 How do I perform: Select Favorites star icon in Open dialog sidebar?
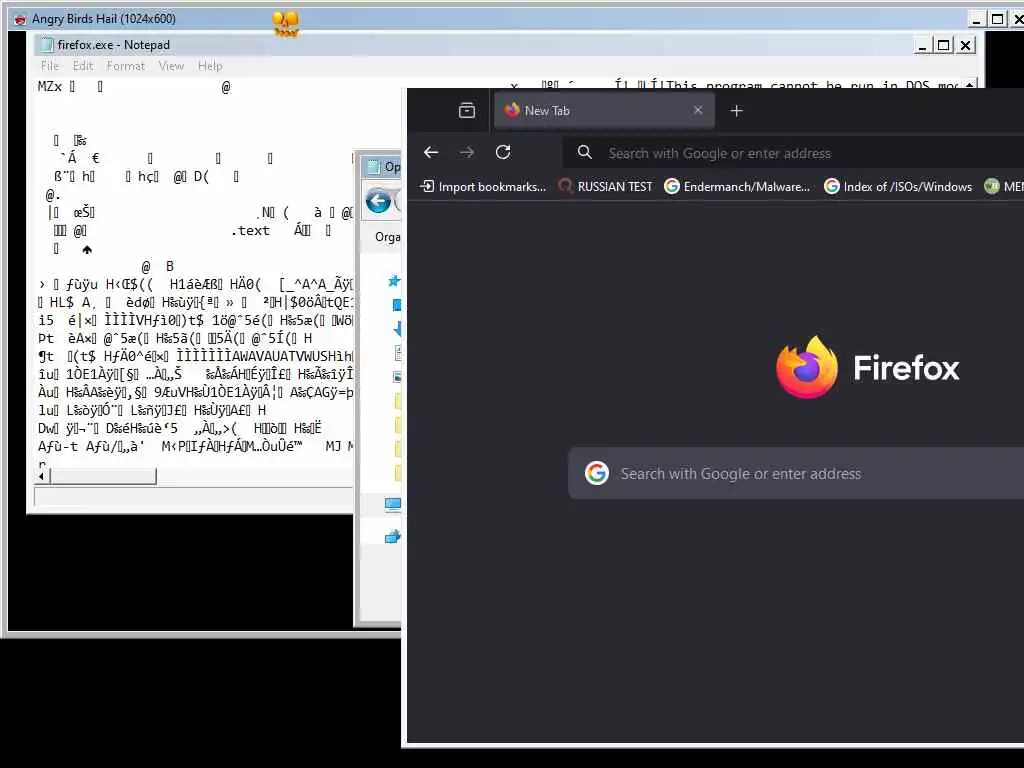click(394, 281)
